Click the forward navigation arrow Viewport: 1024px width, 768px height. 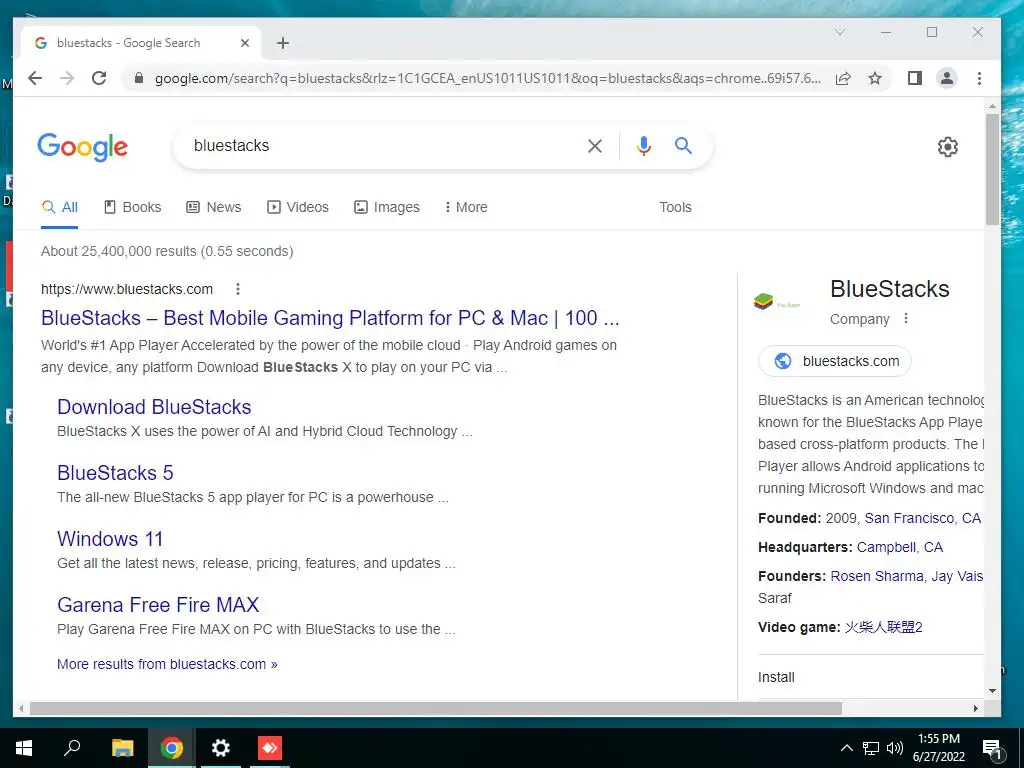67,78
